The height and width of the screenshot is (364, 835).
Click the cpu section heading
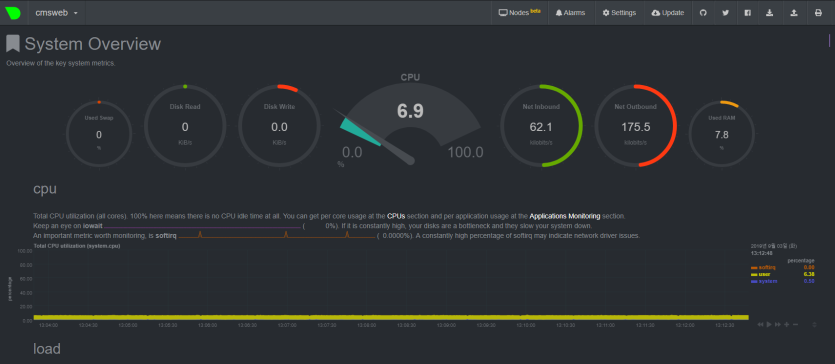pos(45,189)
